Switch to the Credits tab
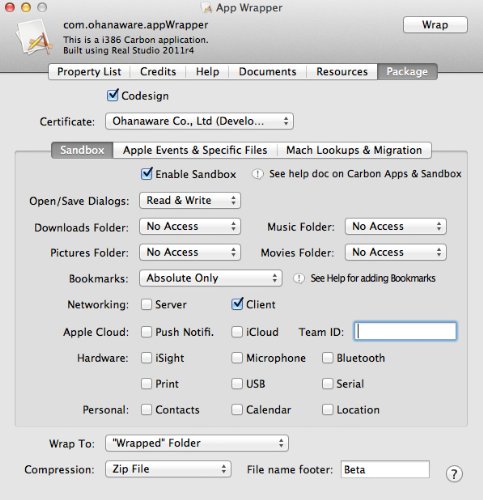Viewport: 483px width, 500px height. point(158,72)
